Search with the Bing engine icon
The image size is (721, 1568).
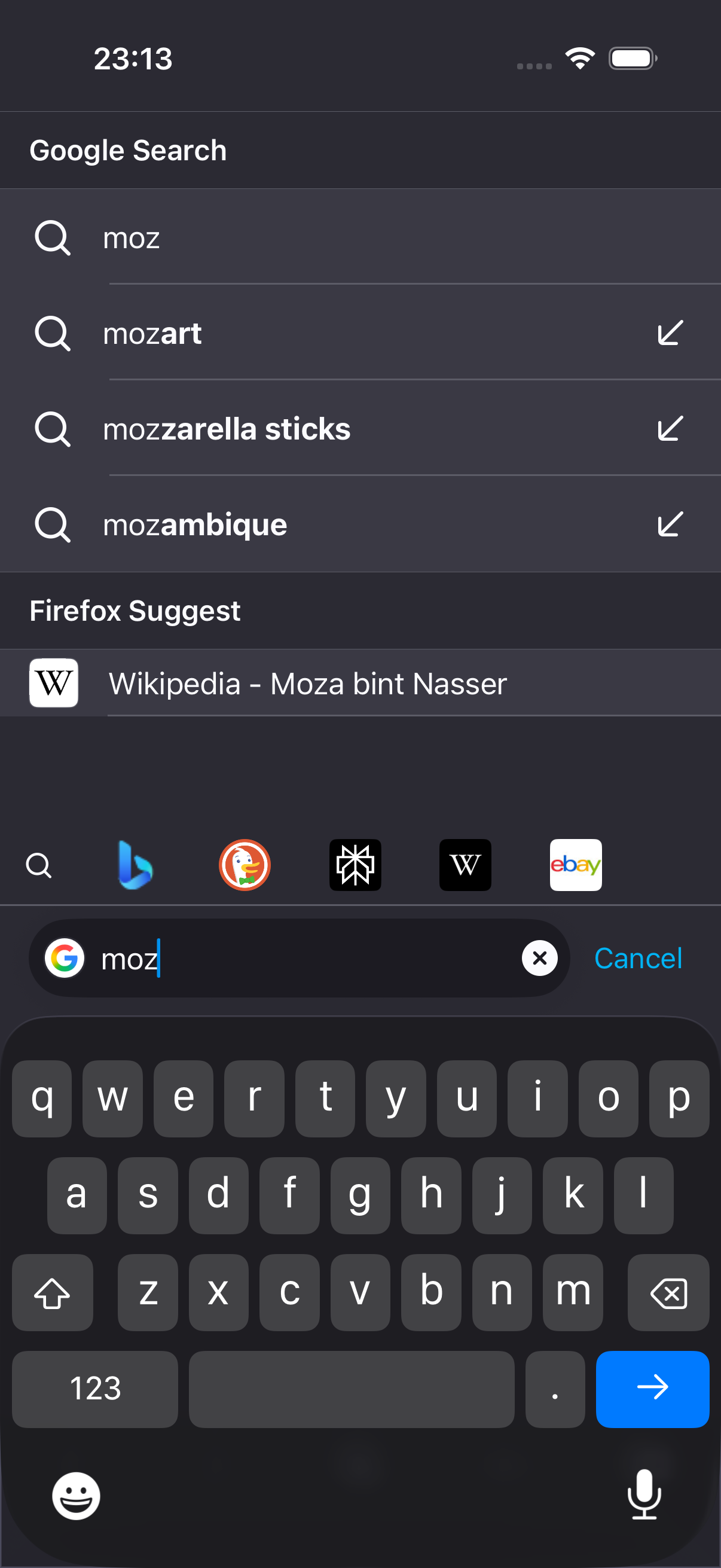coord(135,865)
